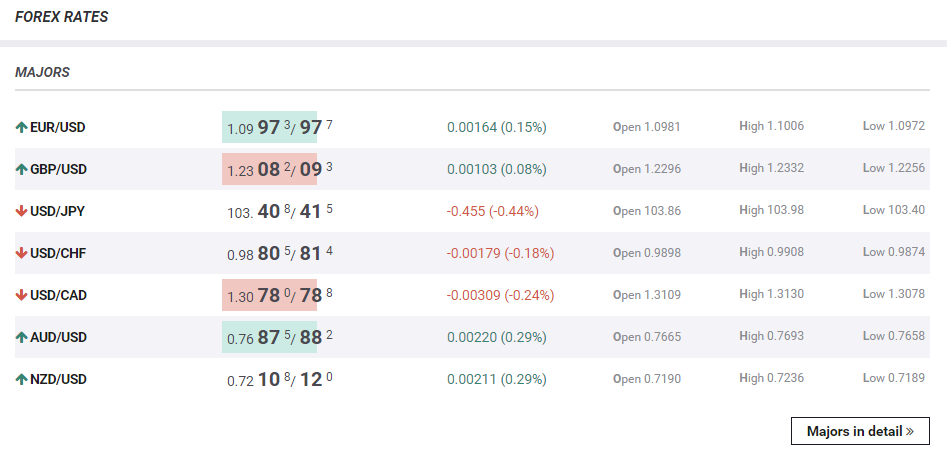Click the red down arrow beside USD/CAD
The image size is (947, 461).
point(21,295)
